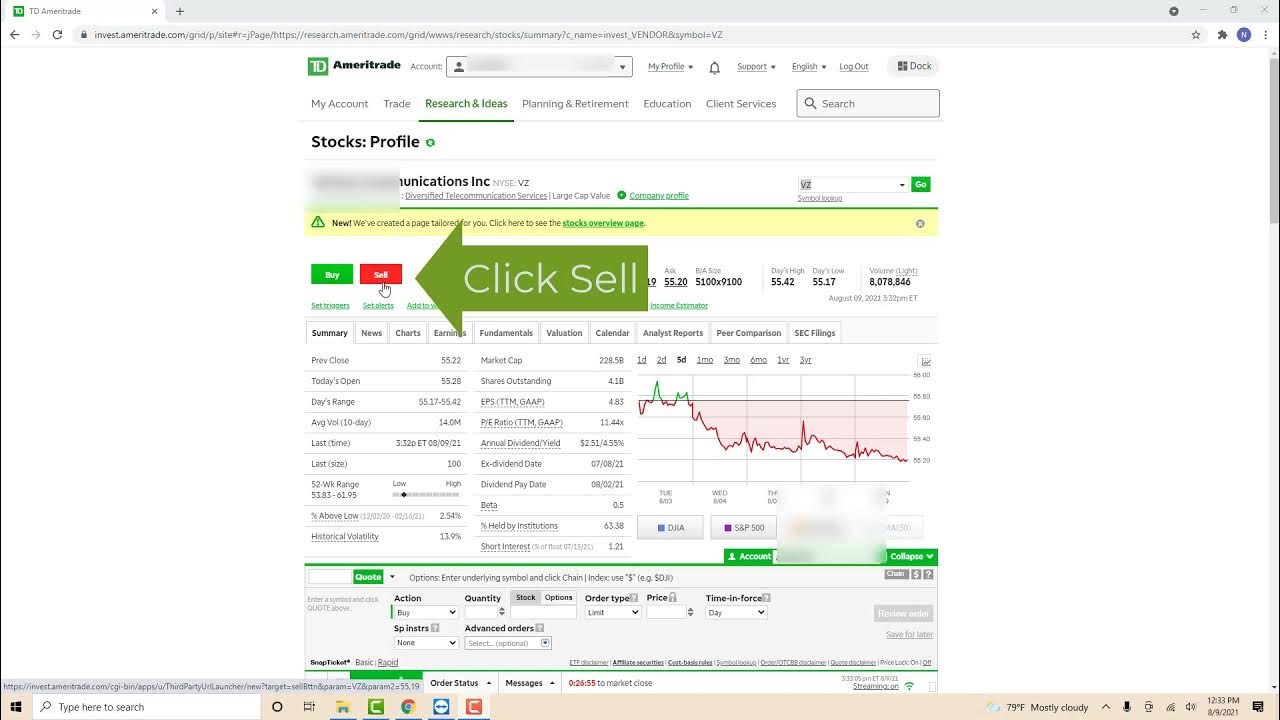Open the Windows Start menu

[16, 707]
